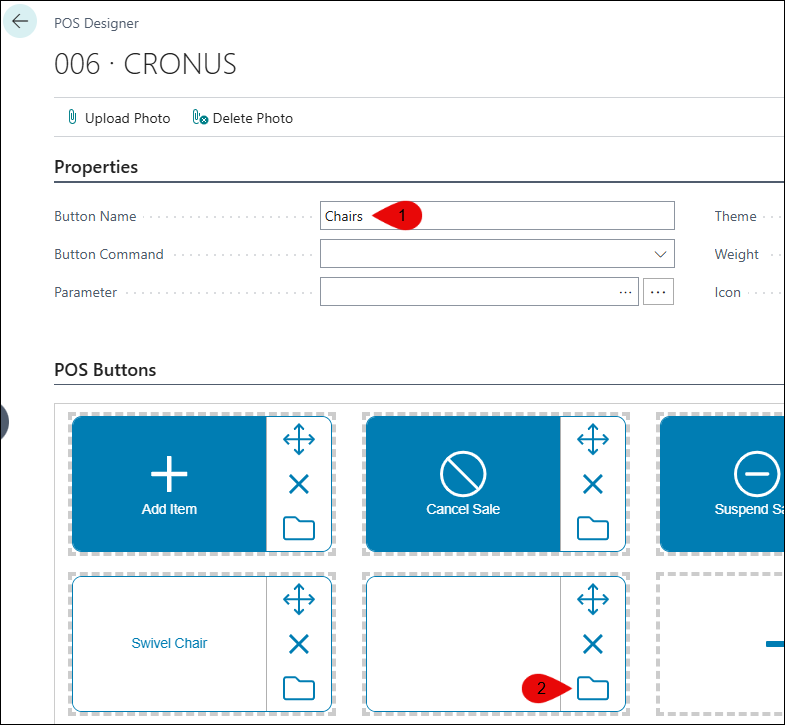This screenshot has height=725, width=785.
Task: Select the Swivel Chair POS button
Action: click(x=169, y=644)
